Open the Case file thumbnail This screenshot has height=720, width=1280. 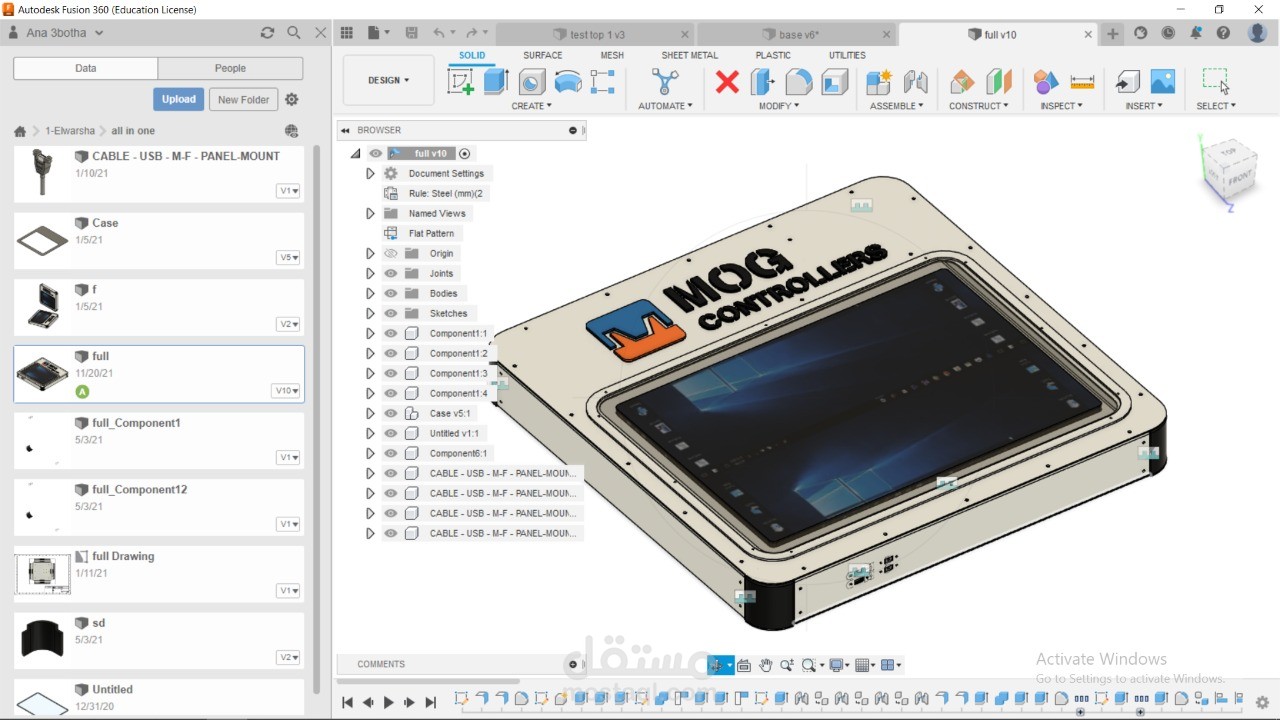pos(43,240)
